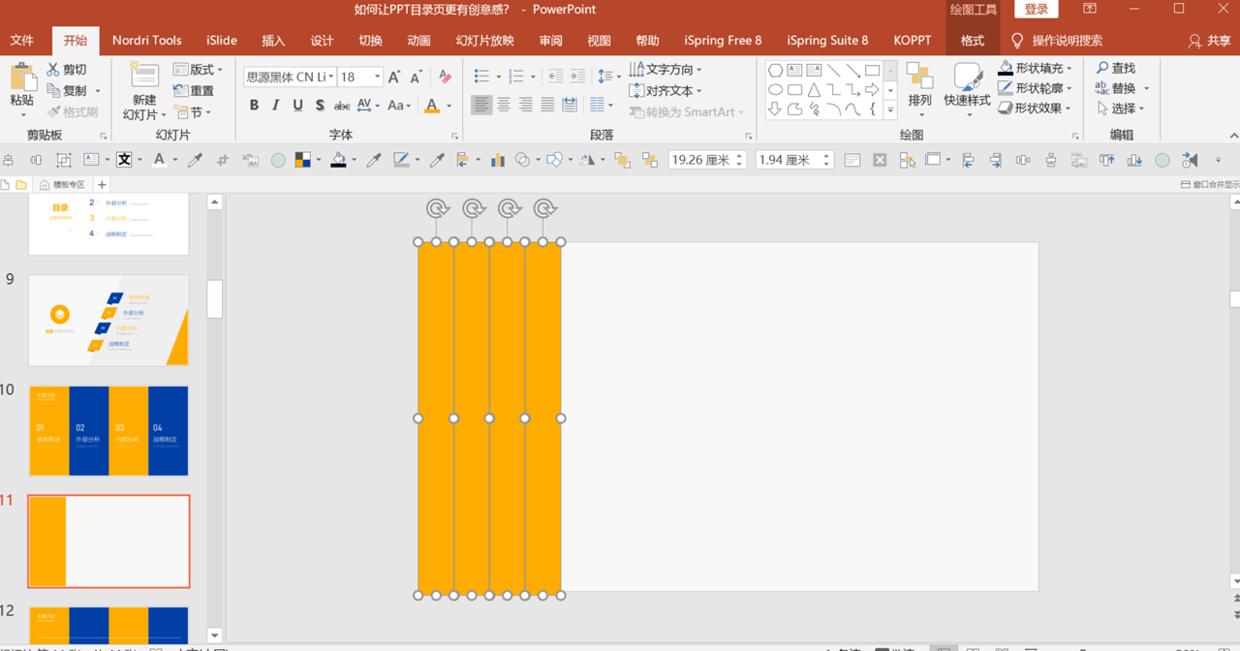1240x651 pixels.
Task: Click the increase font size icon
Action: 394,77
